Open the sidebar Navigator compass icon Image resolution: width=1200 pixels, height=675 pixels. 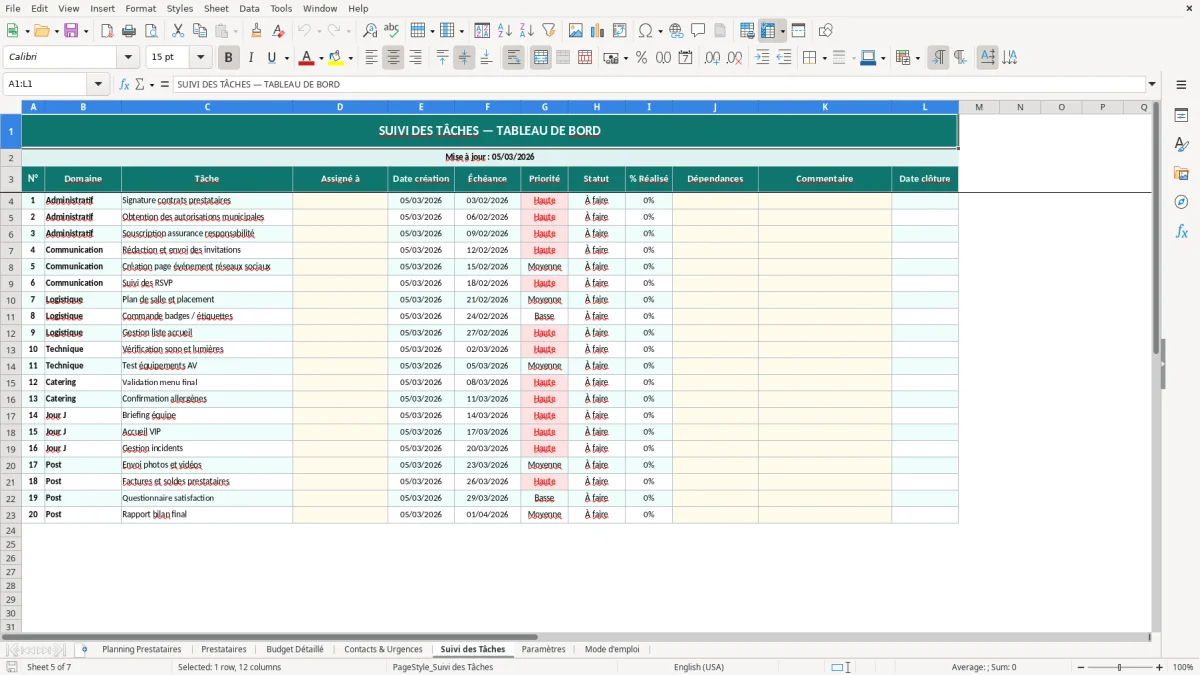pyautogui.click(x=1181, y=202)
